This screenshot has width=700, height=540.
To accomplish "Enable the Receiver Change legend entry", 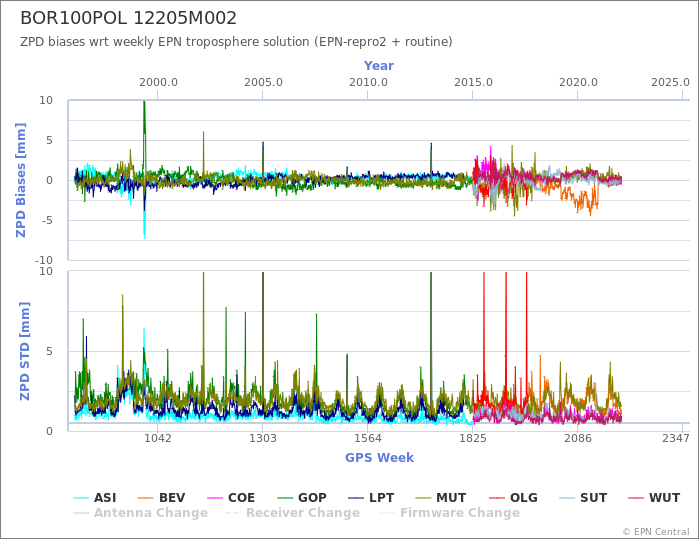I will coord(292,513).
